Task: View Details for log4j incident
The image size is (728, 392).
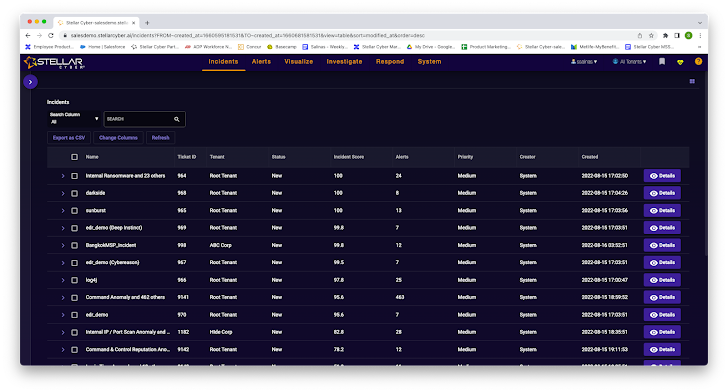Action: pos(662,280)
